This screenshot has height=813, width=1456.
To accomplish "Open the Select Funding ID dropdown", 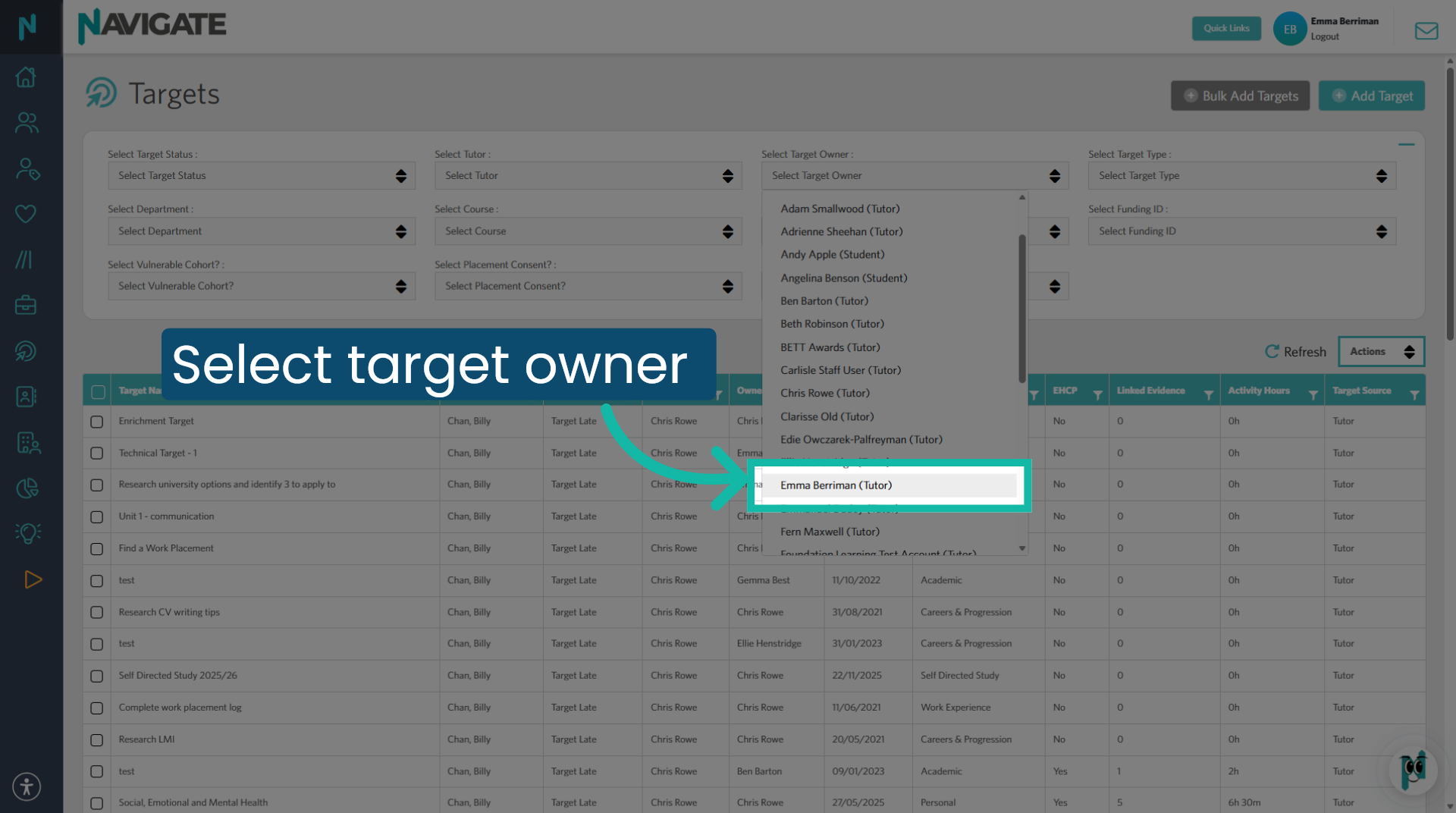I will coord(1242,231).
